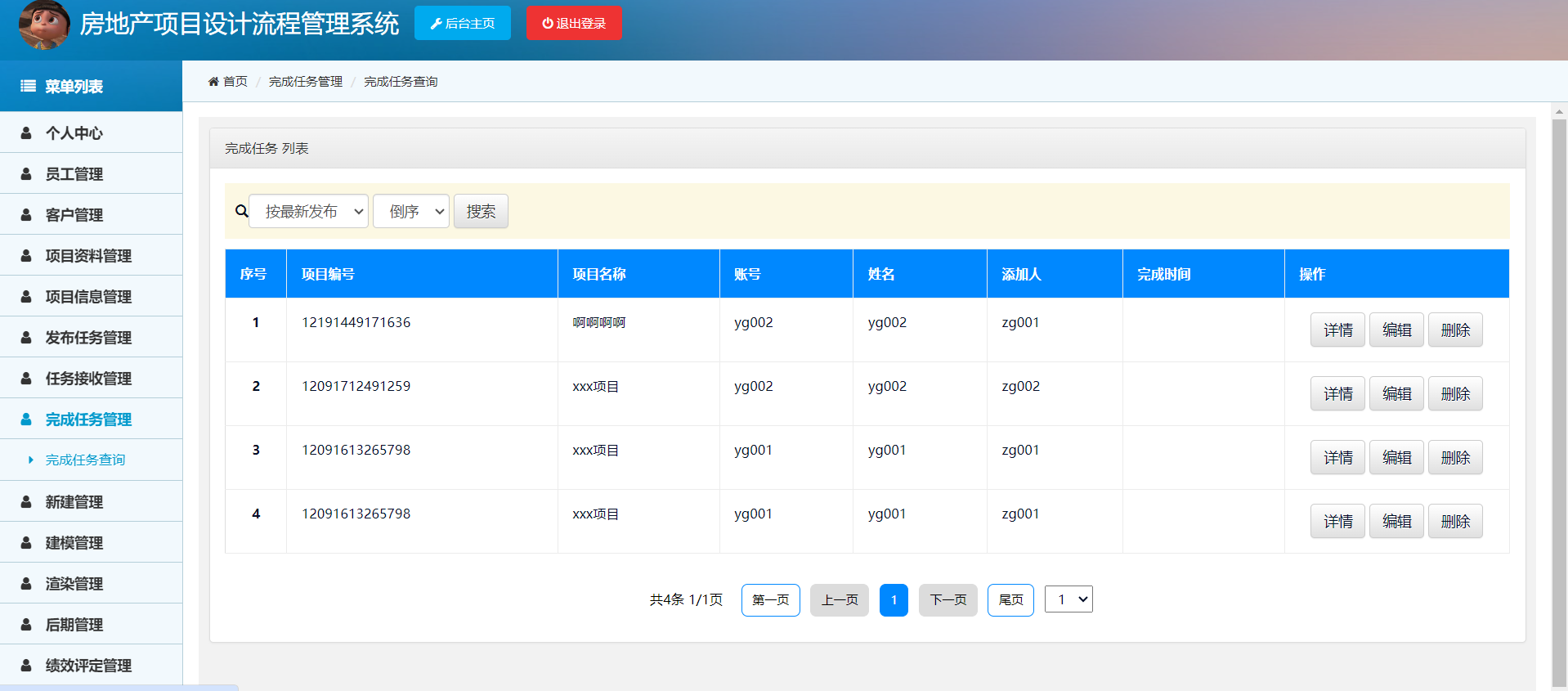Click the 啊啊啊啊 project name
The width and height of the screenshot is (1568, 691).
[x=598, y=322]
